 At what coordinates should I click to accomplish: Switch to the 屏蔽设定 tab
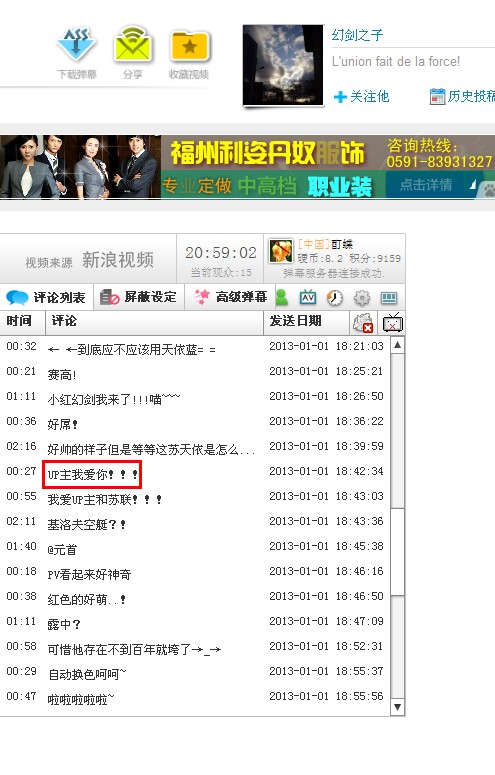click(x=138, y=297)
